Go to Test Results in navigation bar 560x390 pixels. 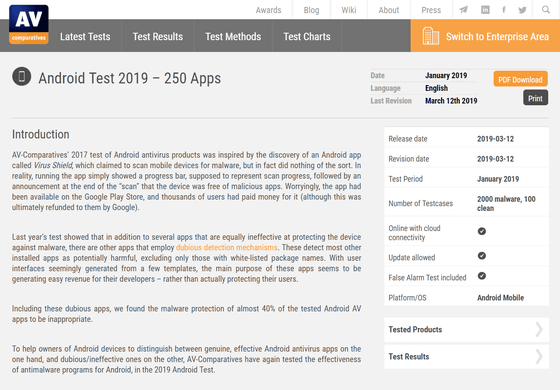pos(158,36)
